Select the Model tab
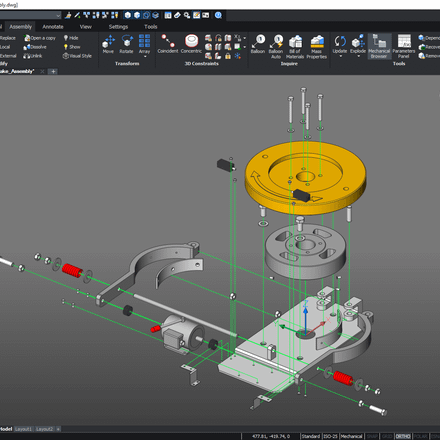 pyautogui.click(x=6, y=429)
